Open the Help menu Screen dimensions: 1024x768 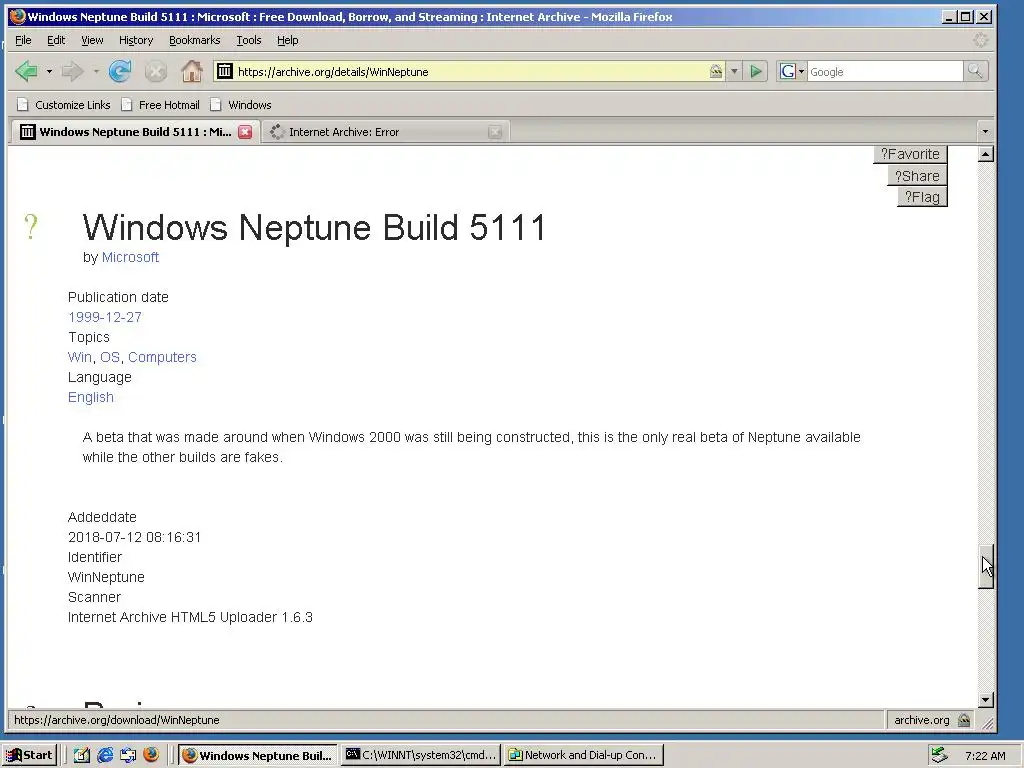(x=287, y=40)
